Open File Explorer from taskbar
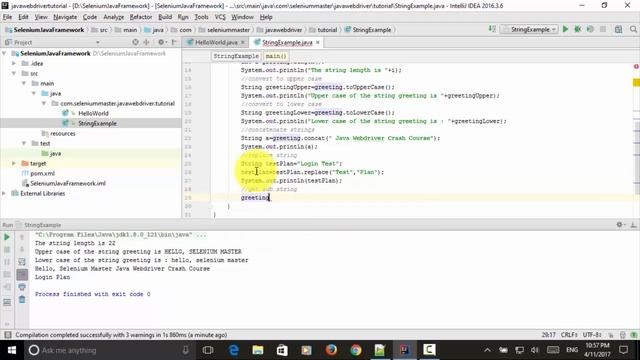 tap(258, 350)
